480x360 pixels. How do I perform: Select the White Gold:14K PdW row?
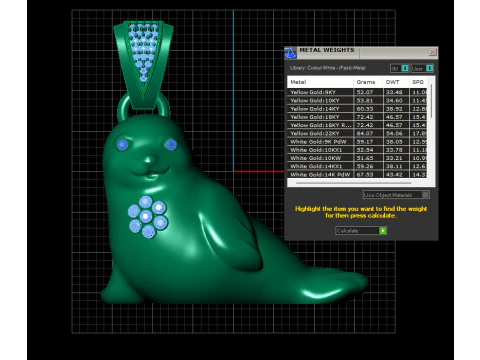coord(357,174)
